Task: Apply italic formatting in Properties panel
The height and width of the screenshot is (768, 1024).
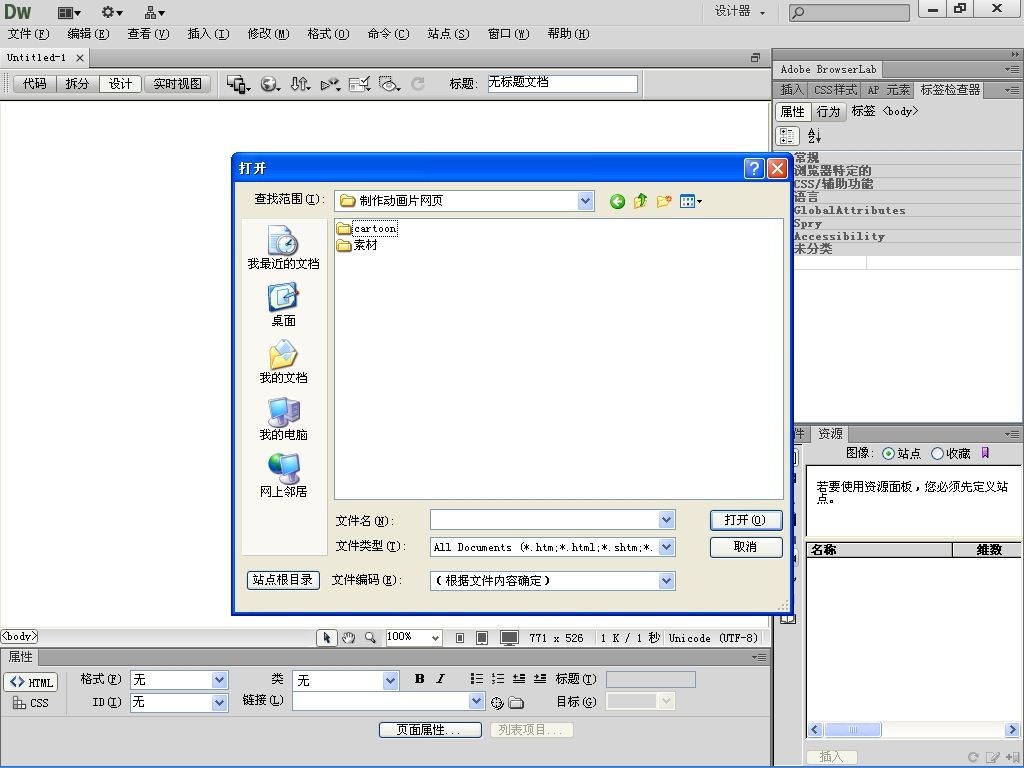Action: 441,679
